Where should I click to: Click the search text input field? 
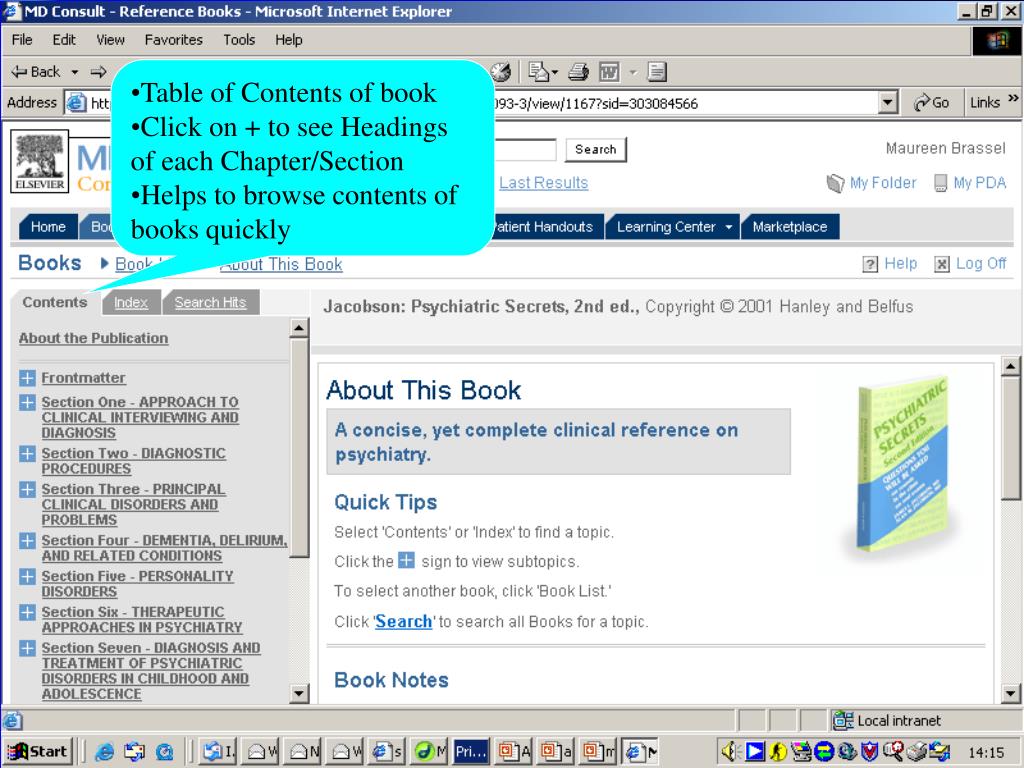[525, 150]
